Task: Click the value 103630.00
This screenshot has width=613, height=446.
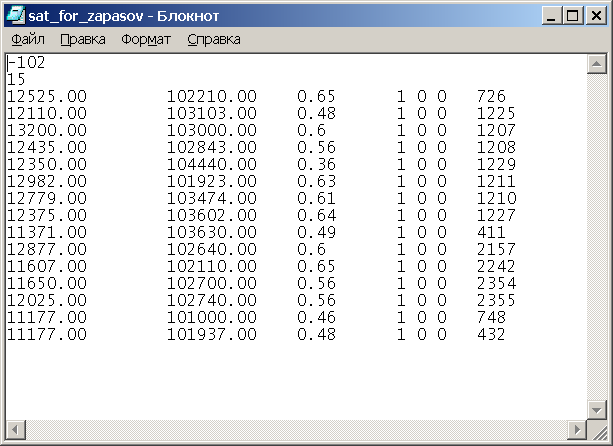Action: click(212, 233)
